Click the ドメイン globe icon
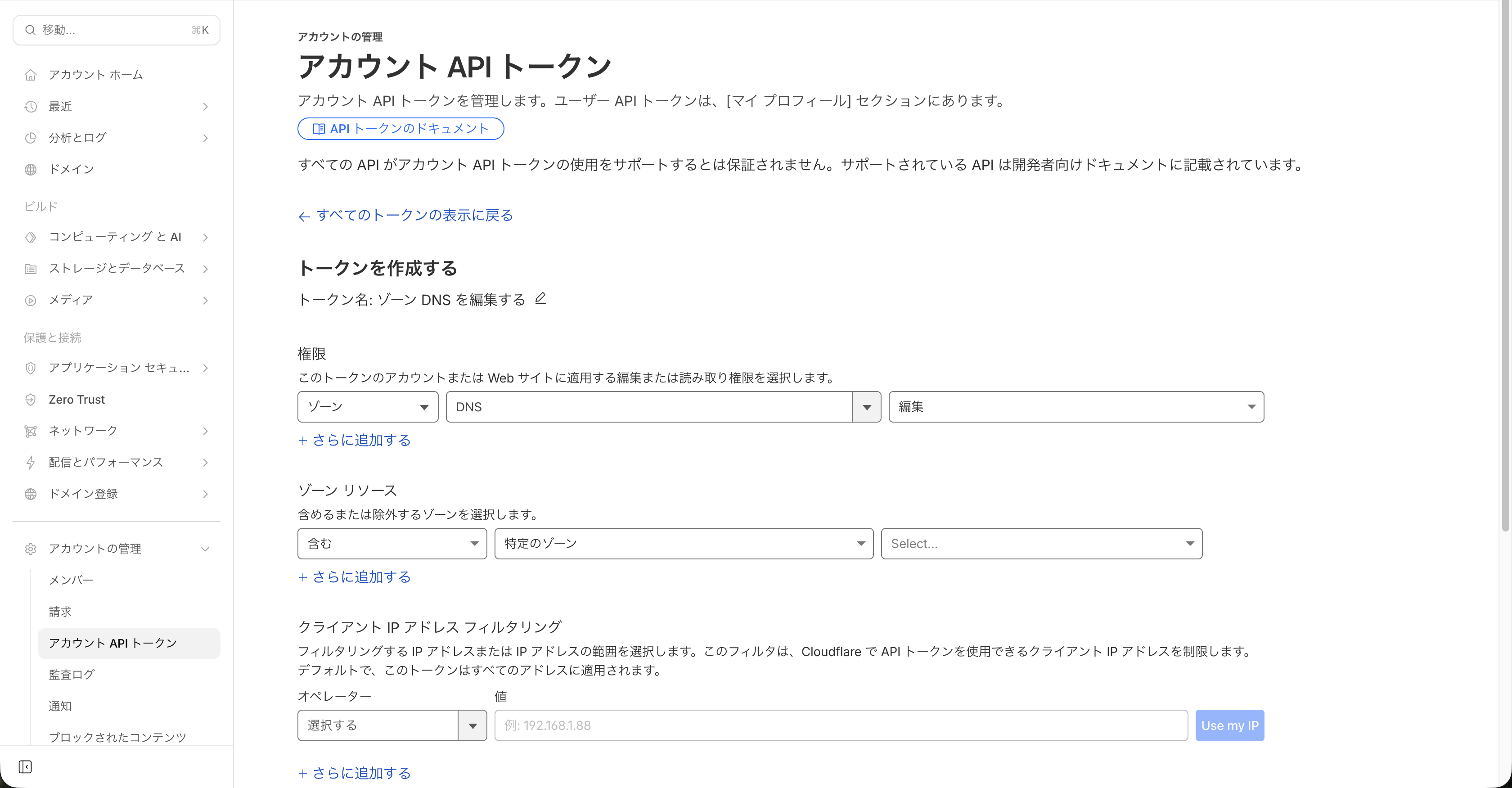The image size is (1512, 788). pyautogui.click(x=31, y=168)
